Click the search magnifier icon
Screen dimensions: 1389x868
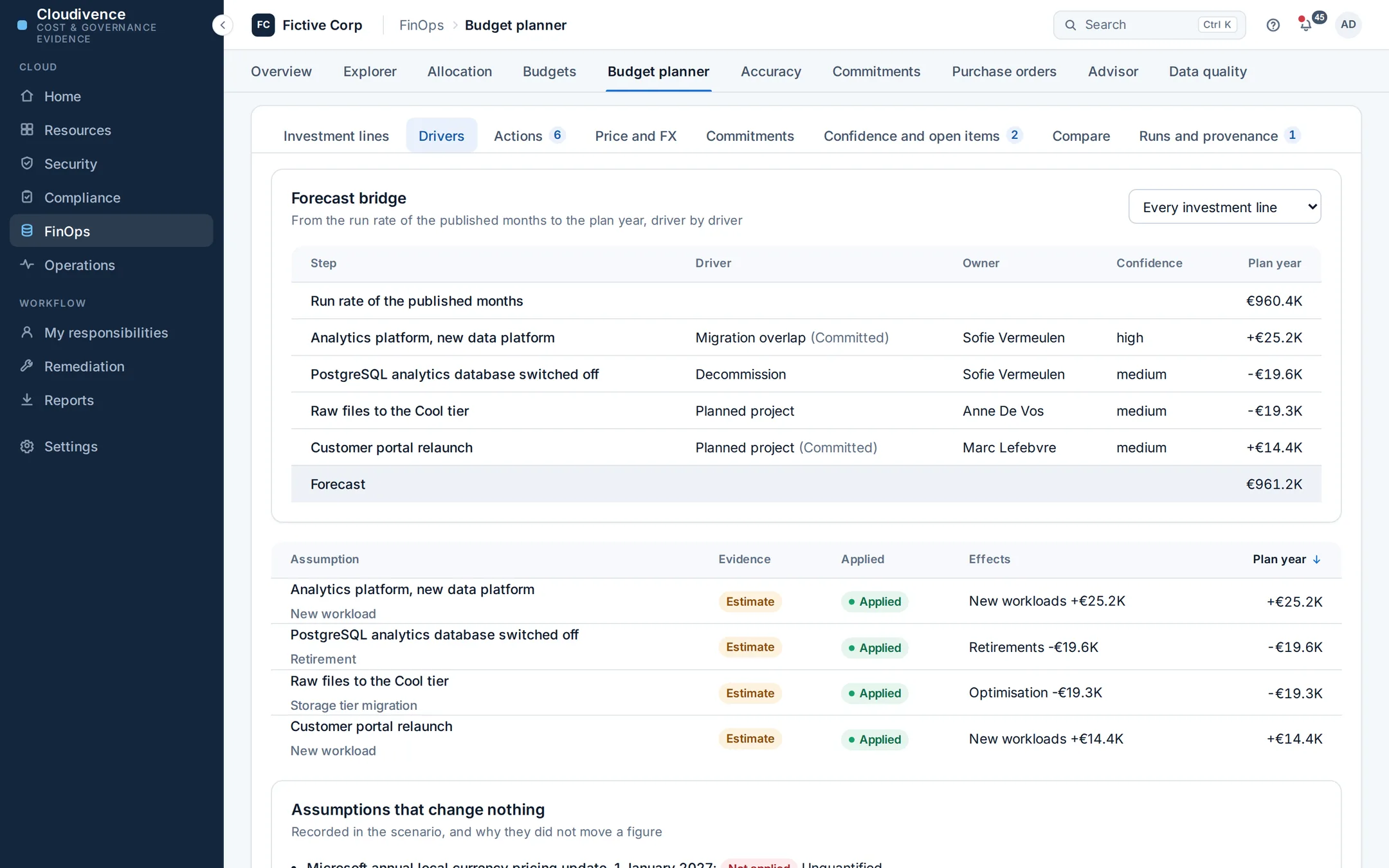(x=1070, y=25)
